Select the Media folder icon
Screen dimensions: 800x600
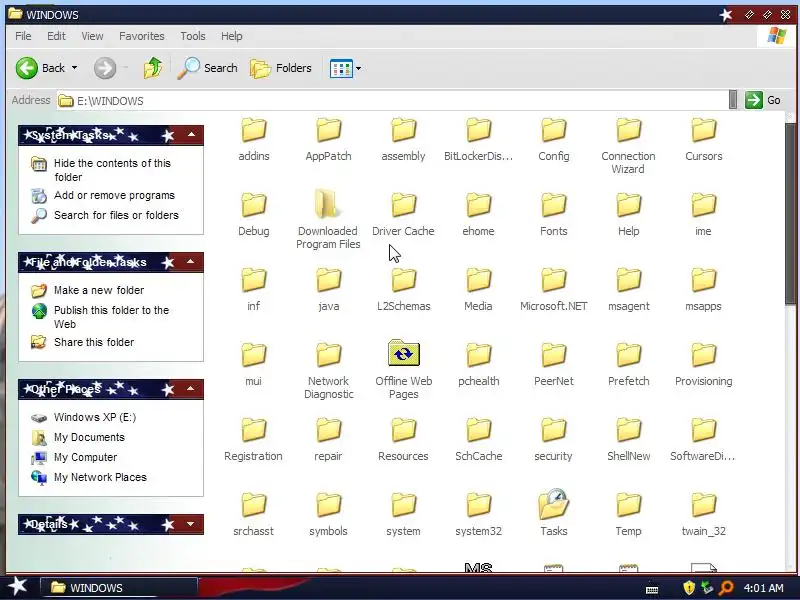(478, 280)
